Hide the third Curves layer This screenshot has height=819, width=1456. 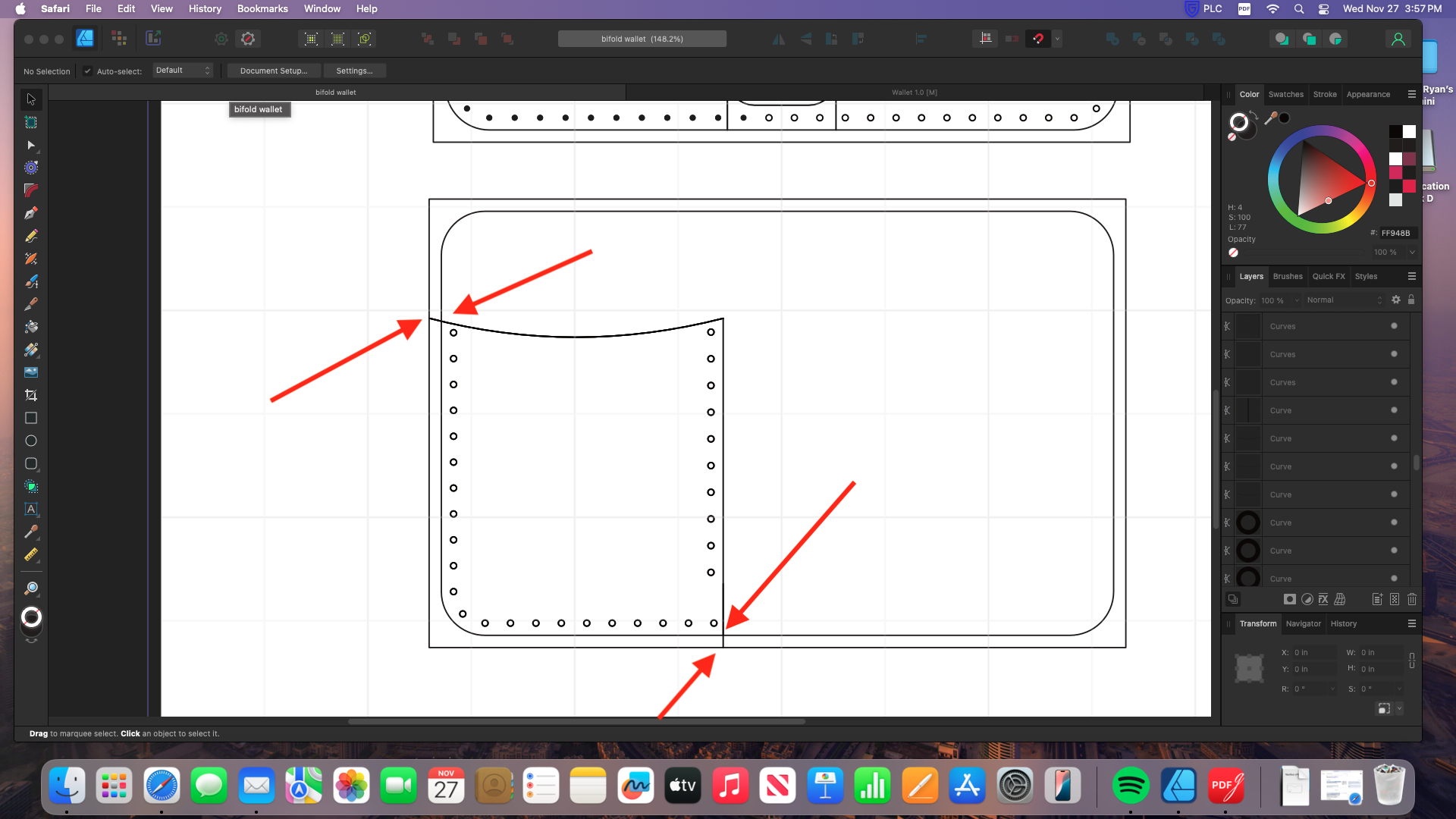[x=1394, y=382]
